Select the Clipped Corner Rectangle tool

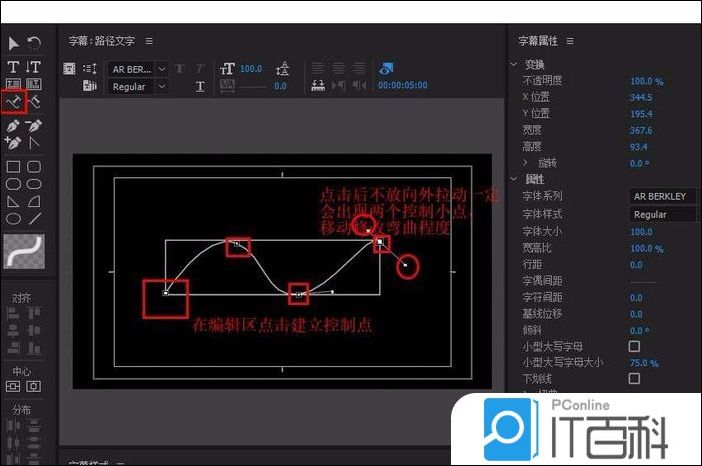13,184
